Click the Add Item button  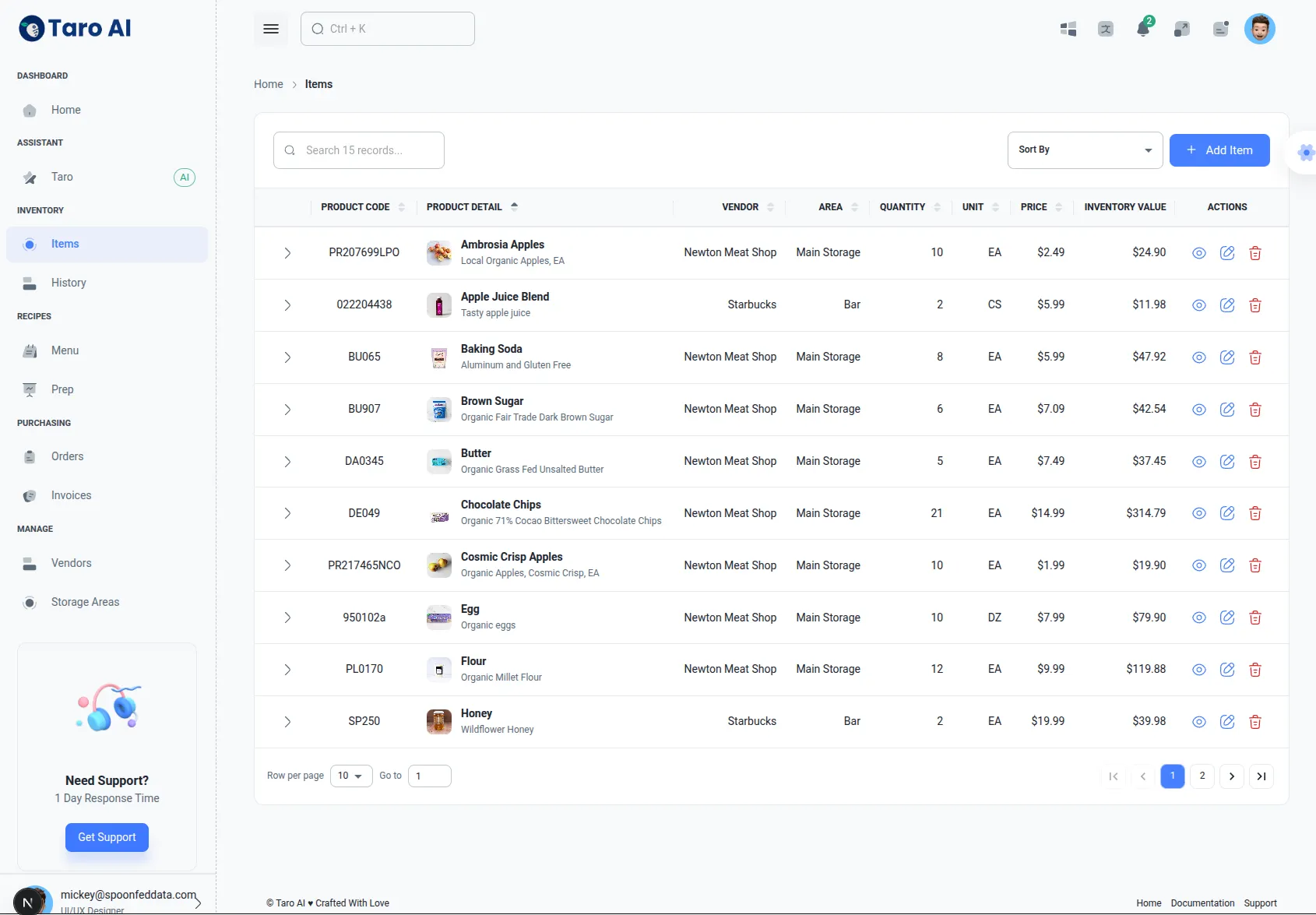[1219, 150]
